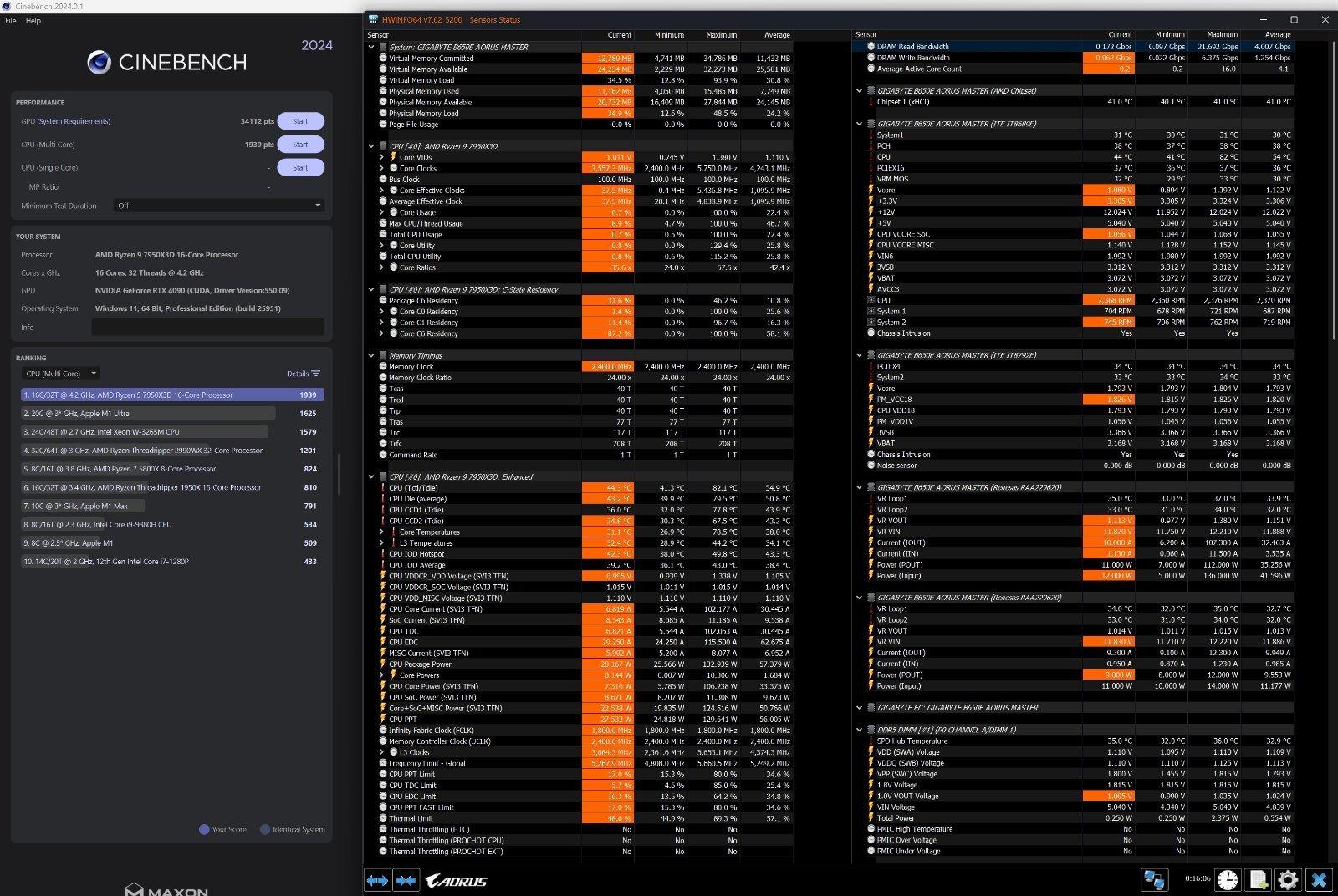
Task: Open HWiNFO sensor settings gear icon
Action: point(1289,879)
